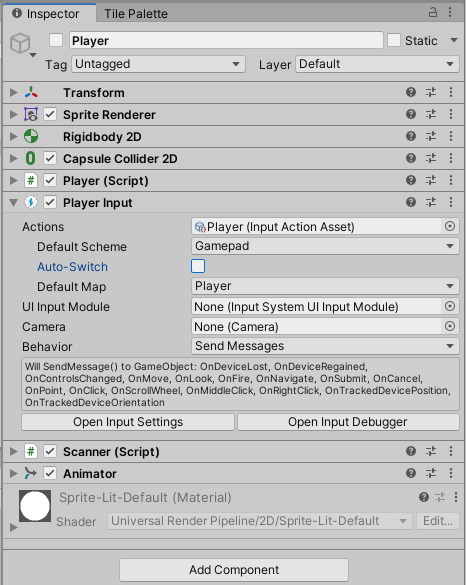Open Transform preset settings icon

tap(431, 92)
